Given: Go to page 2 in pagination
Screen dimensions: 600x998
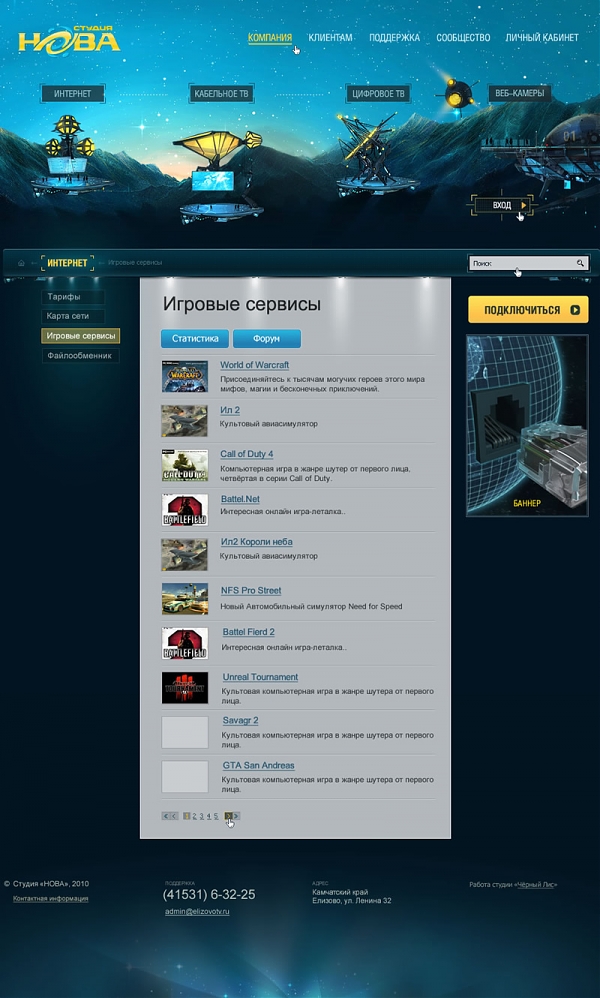Looking at the screenshot, I should (195, 816).
